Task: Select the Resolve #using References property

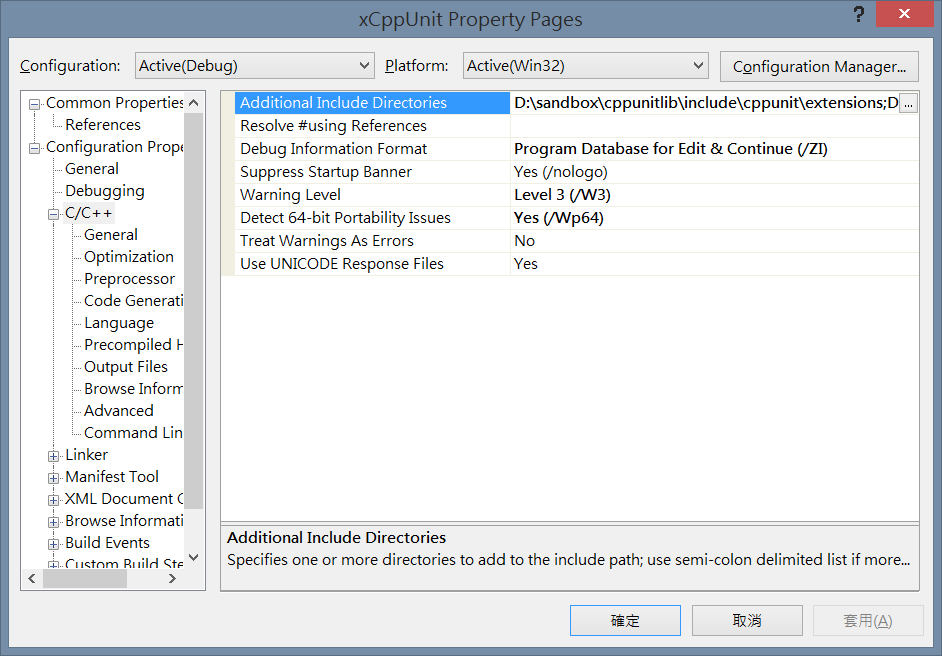Action: (x=372, y=126)
